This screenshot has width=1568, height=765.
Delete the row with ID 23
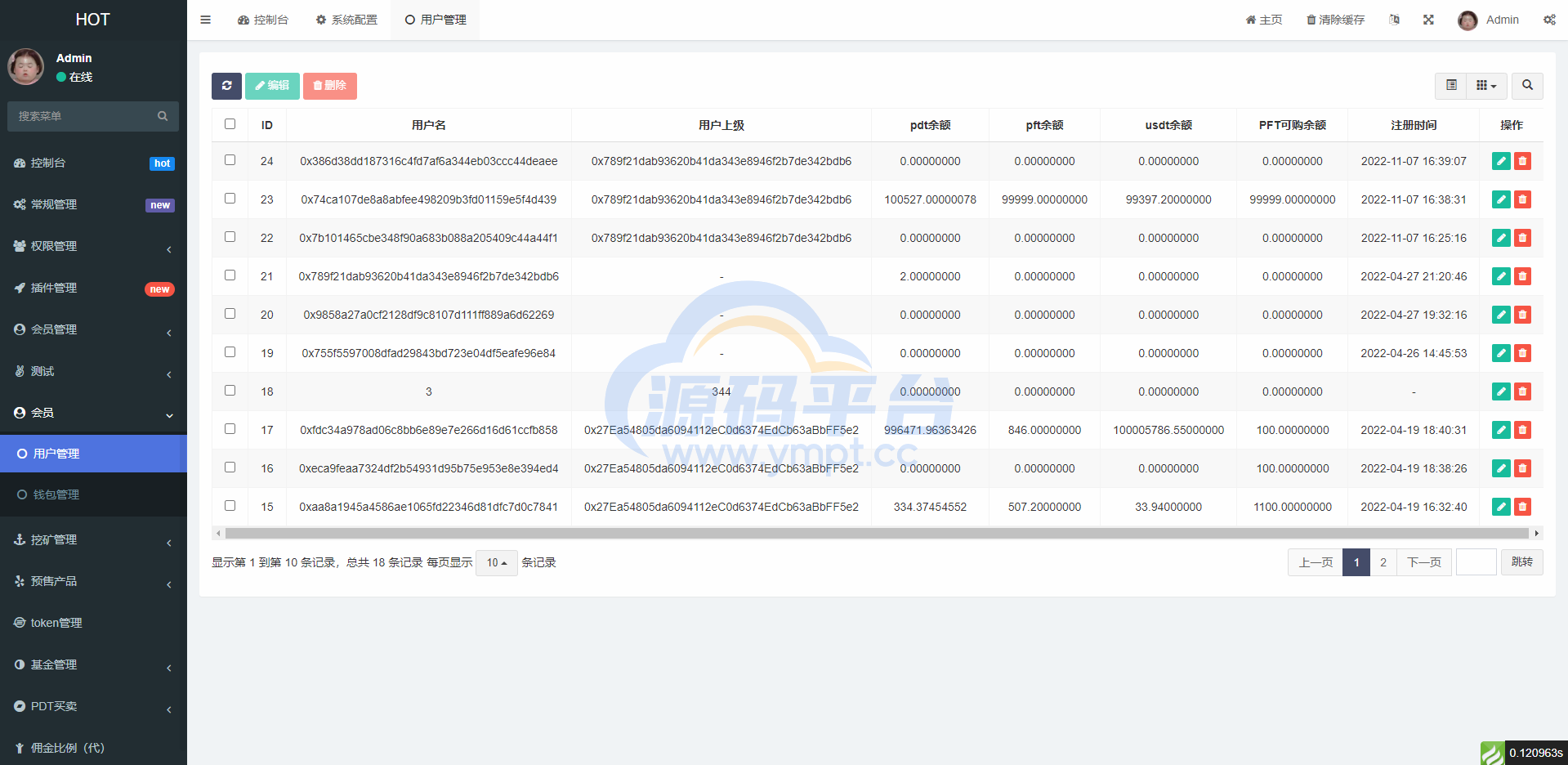pos(1522,199)
